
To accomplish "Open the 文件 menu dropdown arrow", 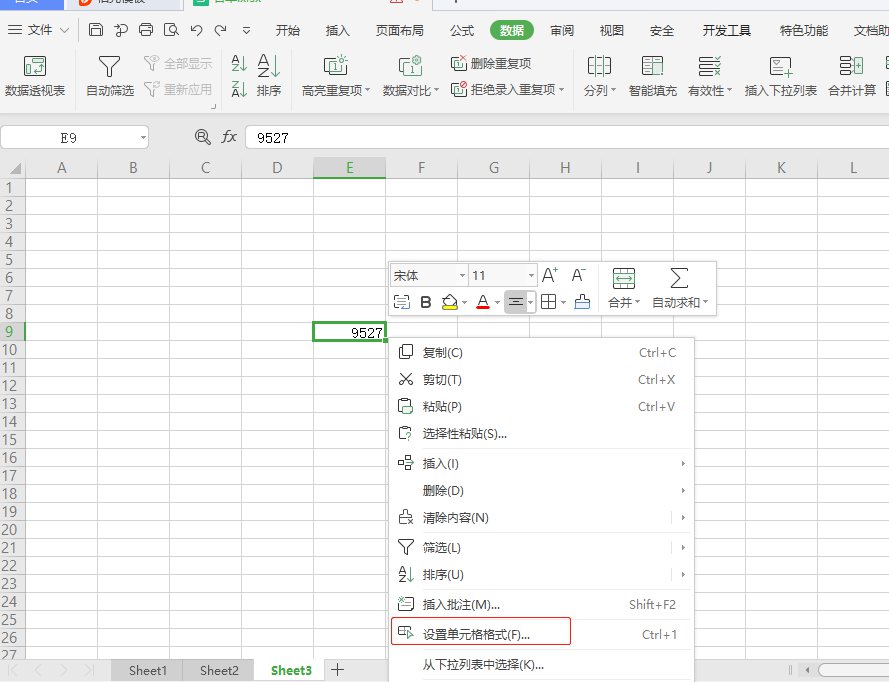I will click(64, 30).
